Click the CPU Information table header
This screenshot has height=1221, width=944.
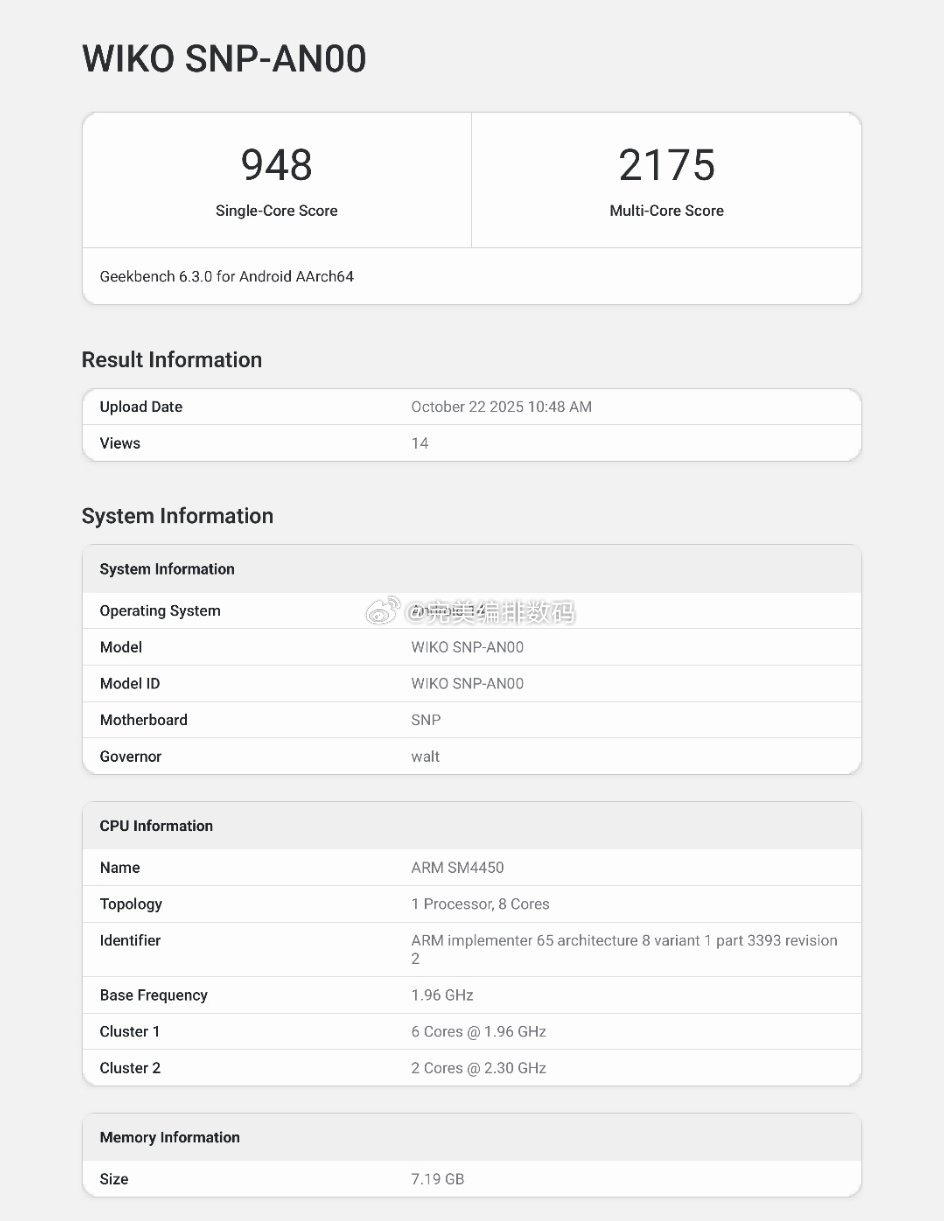156,826
